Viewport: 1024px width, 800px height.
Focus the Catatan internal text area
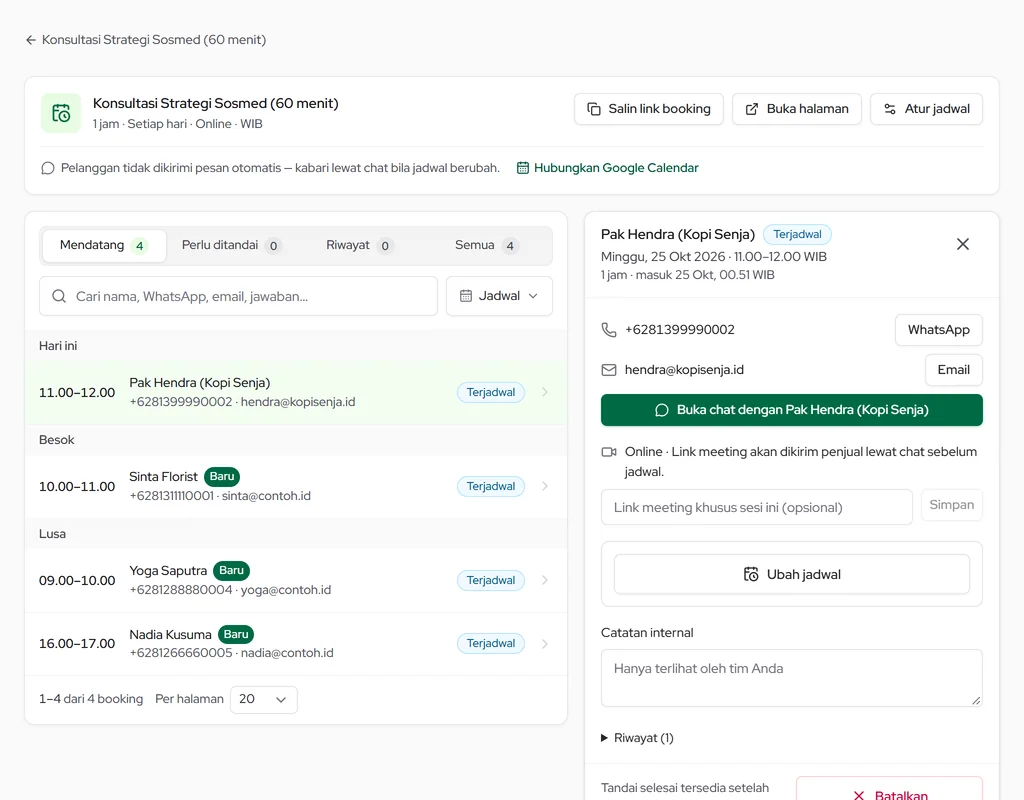pos(792,678)
